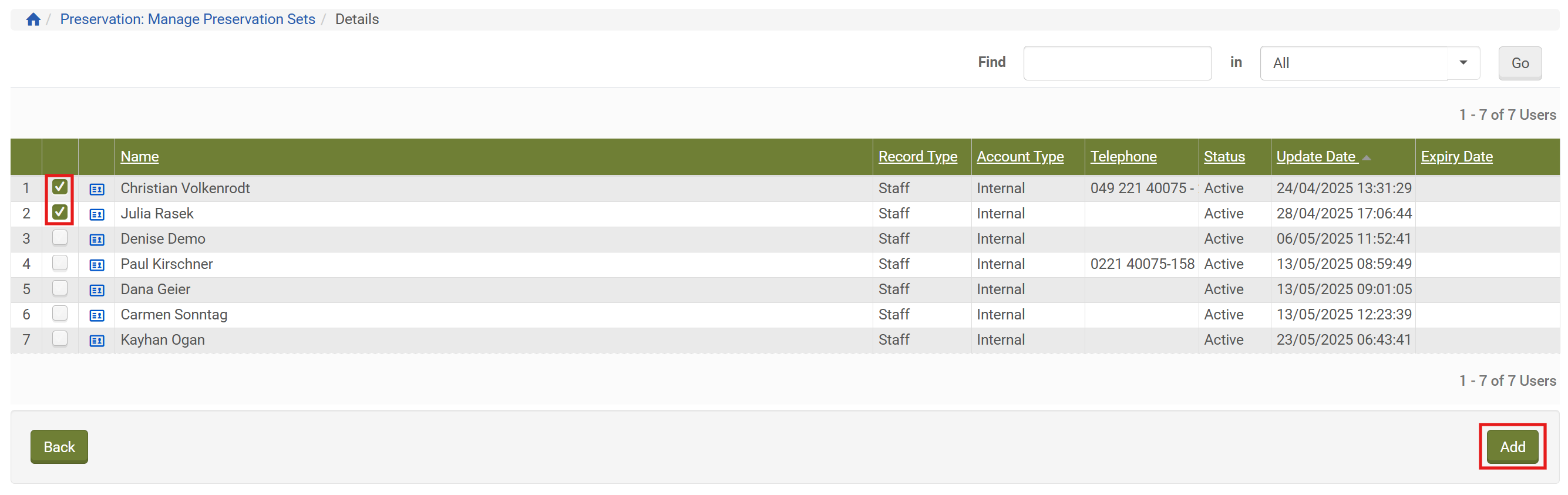Open details card icon for Carmen Sonntag
Viewport: 1568px width, 495px height.
97,315
